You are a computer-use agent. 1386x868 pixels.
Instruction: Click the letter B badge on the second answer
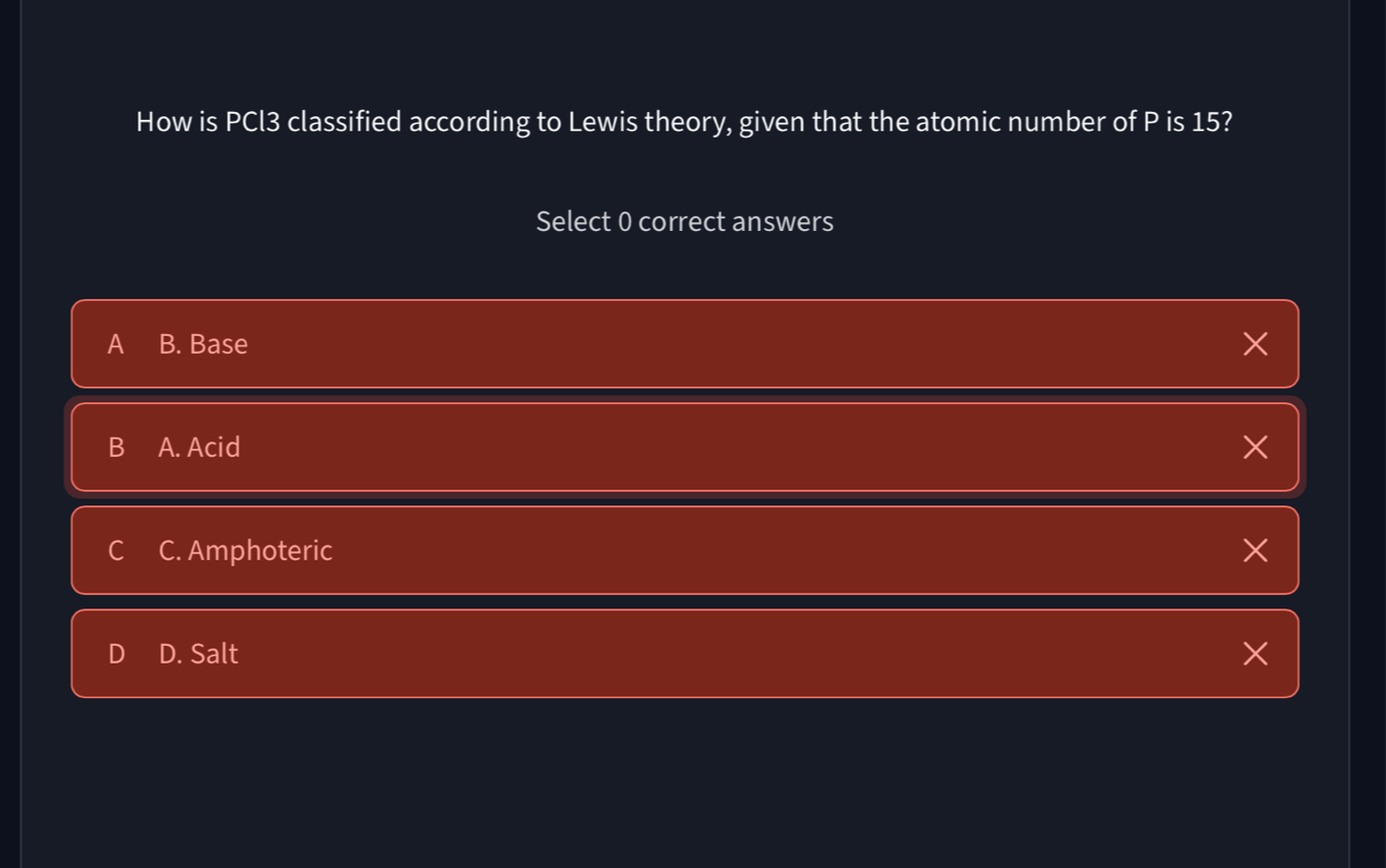(x=116, y=447)
